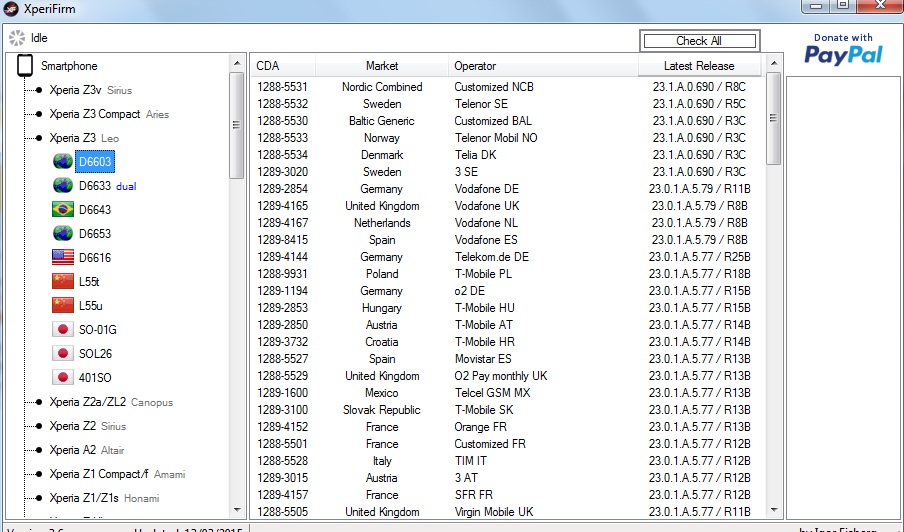This screenshot has height=532, width=904.
Task: Select the Vodafone UK firmware row
Action: (486, 206)
